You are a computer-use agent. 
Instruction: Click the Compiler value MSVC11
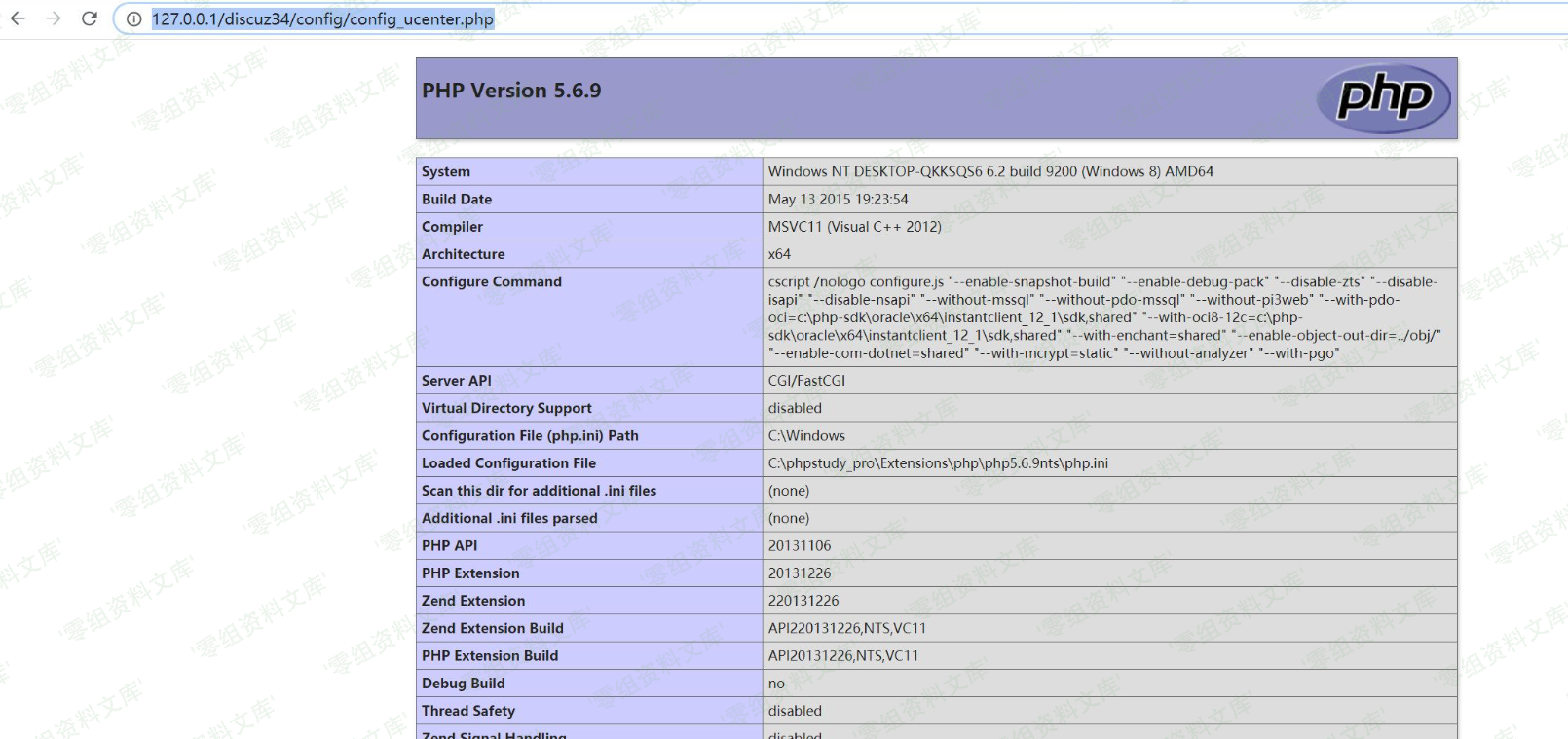[854, 227]
